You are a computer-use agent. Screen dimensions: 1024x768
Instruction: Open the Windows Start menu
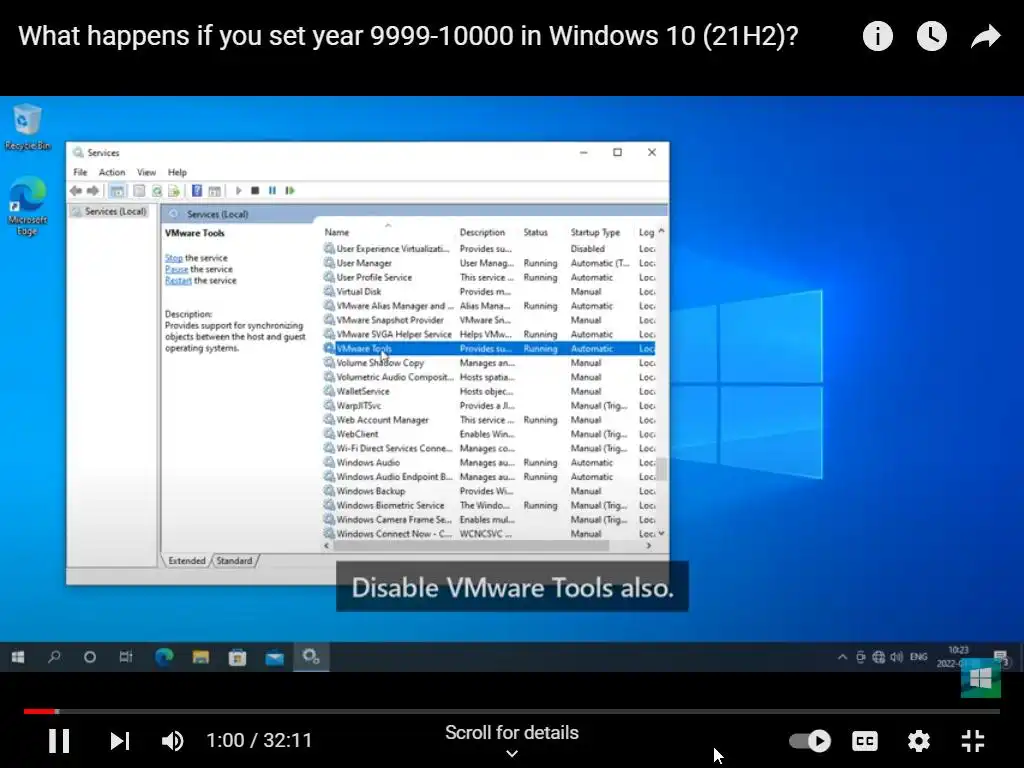[x=18, y=657]
